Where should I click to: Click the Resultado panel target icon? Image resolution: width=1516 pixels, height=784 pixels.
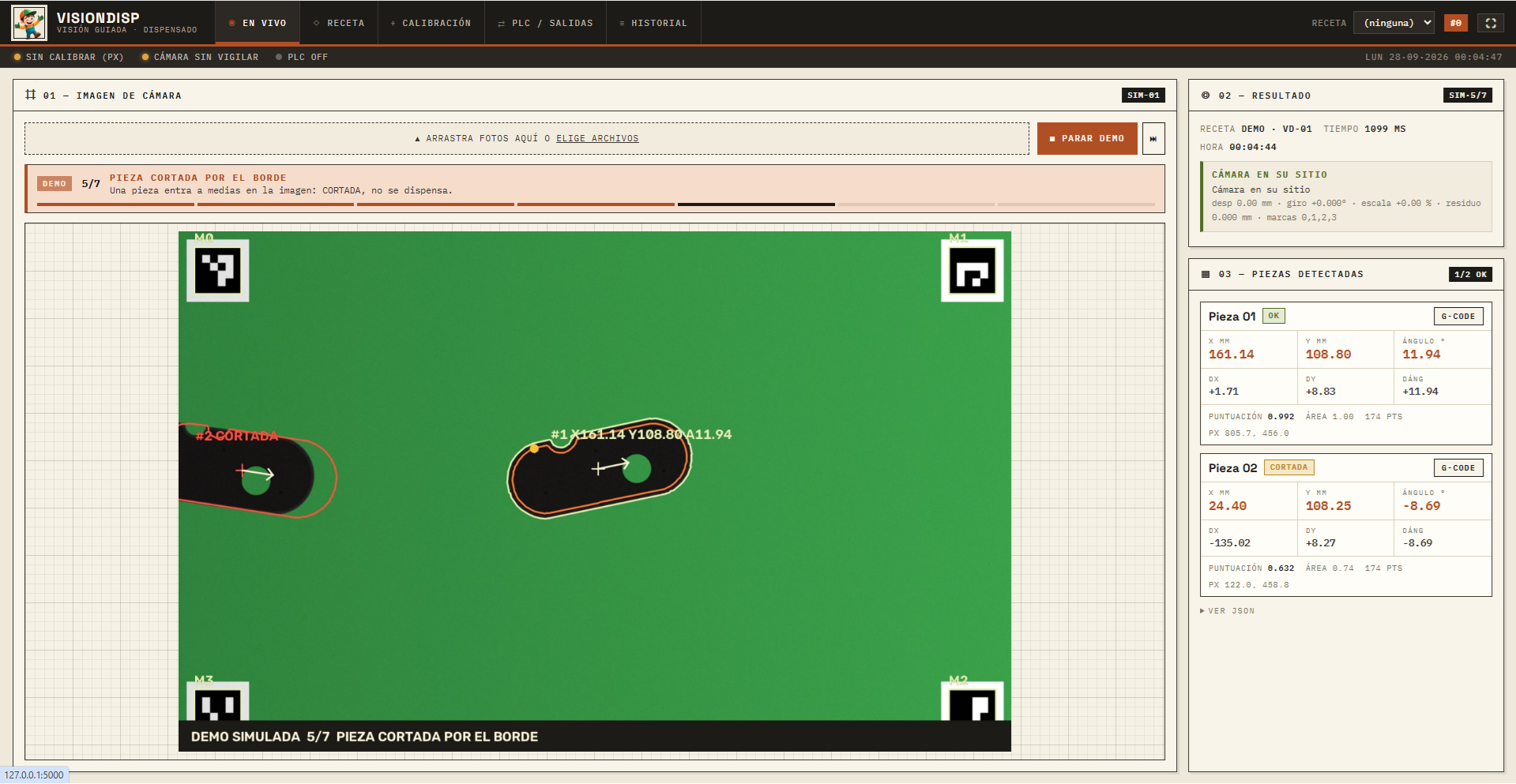(1206, 96)
